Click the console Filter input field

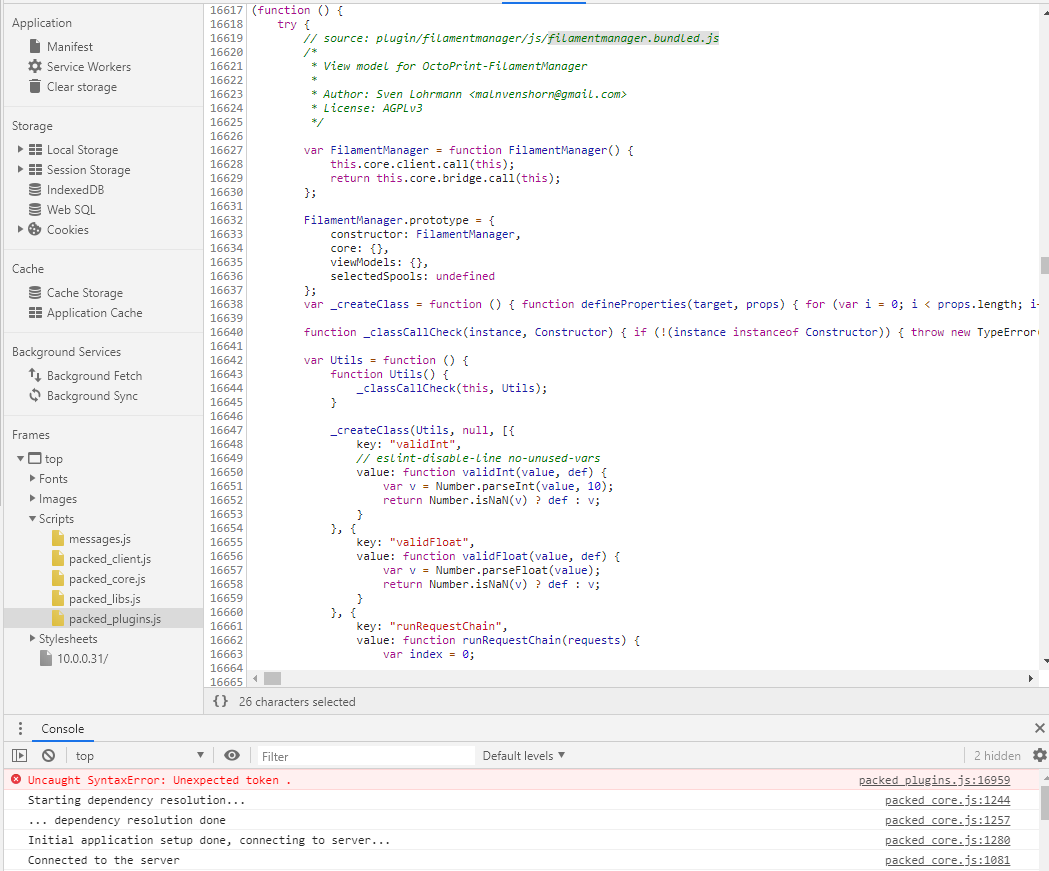click(366, 756)
